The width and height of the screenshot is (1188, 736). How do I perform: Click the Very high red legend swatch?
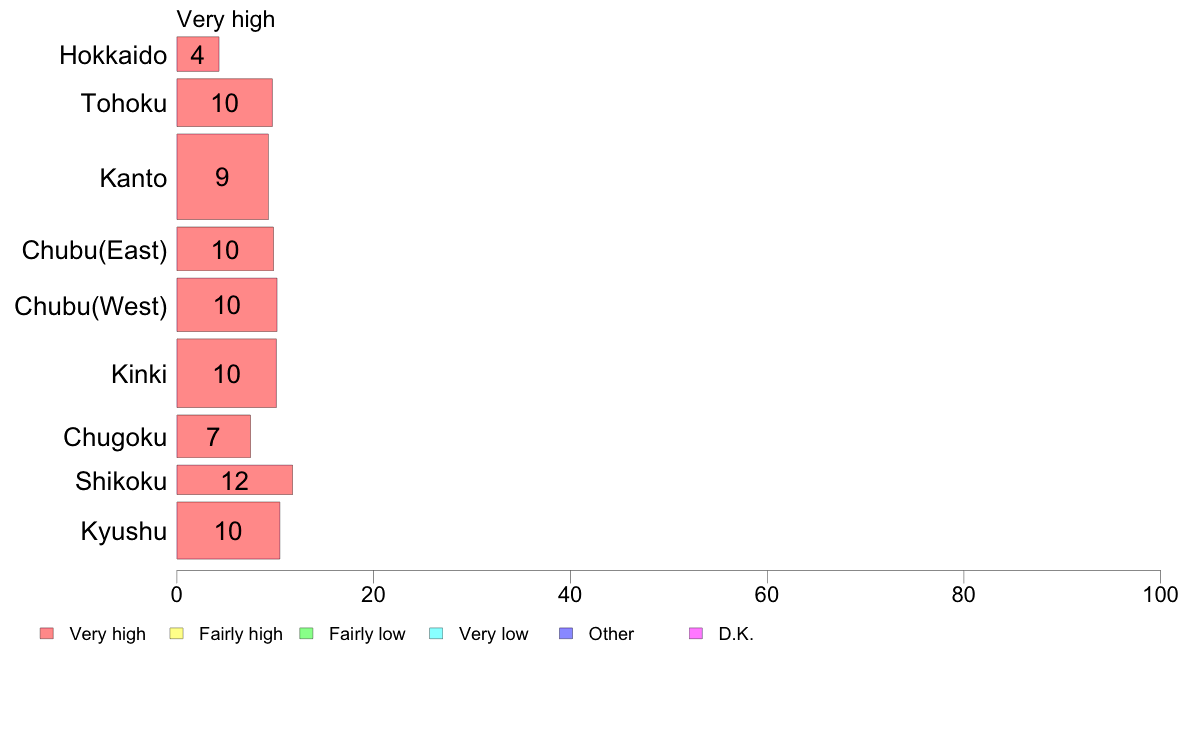47,634
